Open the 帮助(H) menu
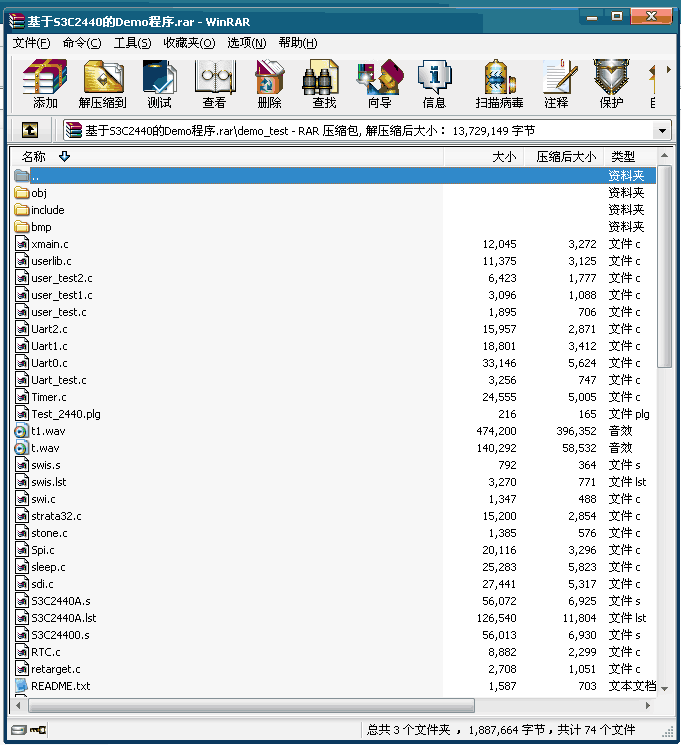Viewport: 681px width, 745px height. pos(298,43)
